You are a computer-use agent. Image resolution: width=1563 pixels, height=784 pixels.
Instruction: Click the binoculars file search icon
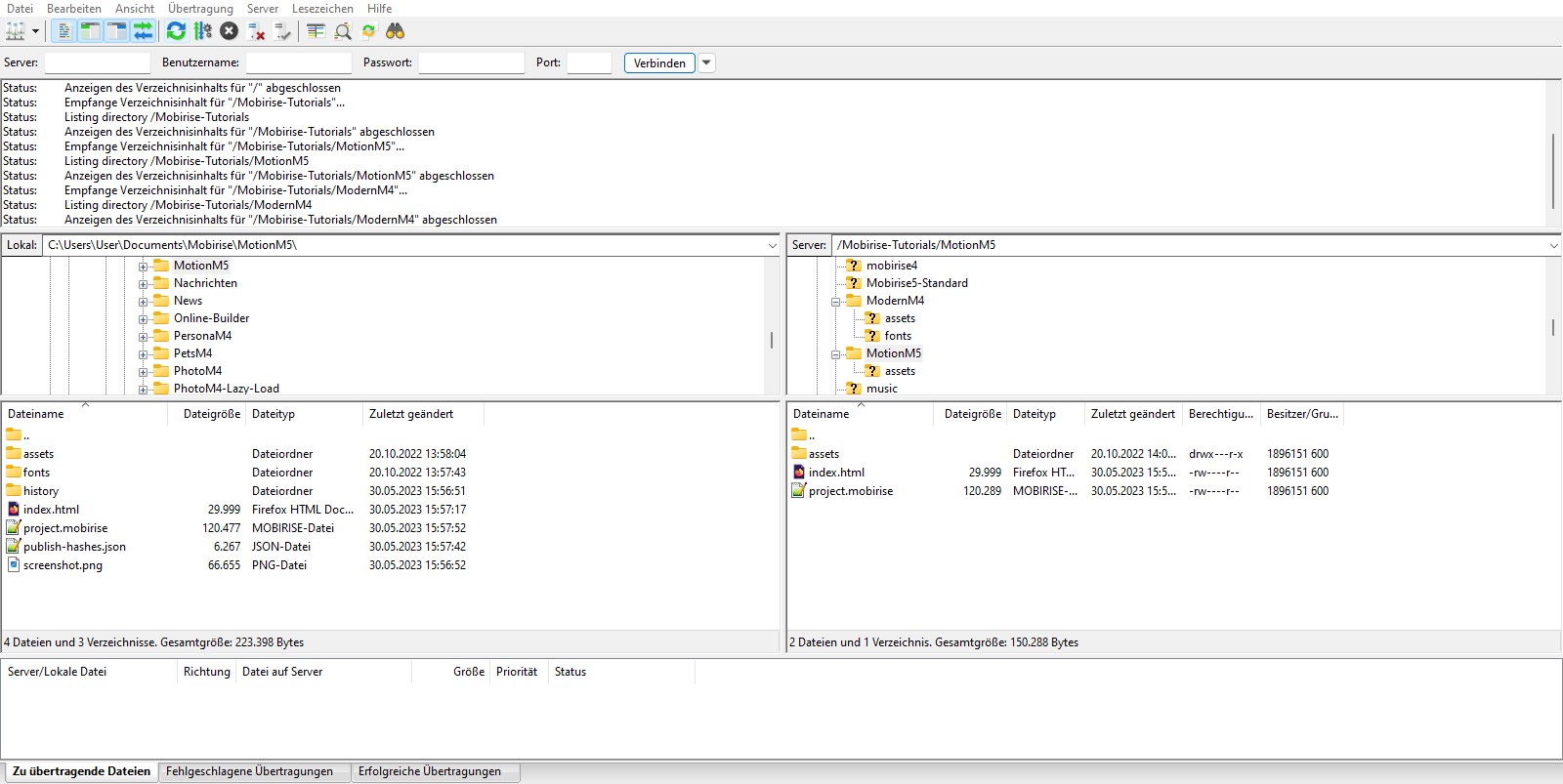(x=395, y=31)
